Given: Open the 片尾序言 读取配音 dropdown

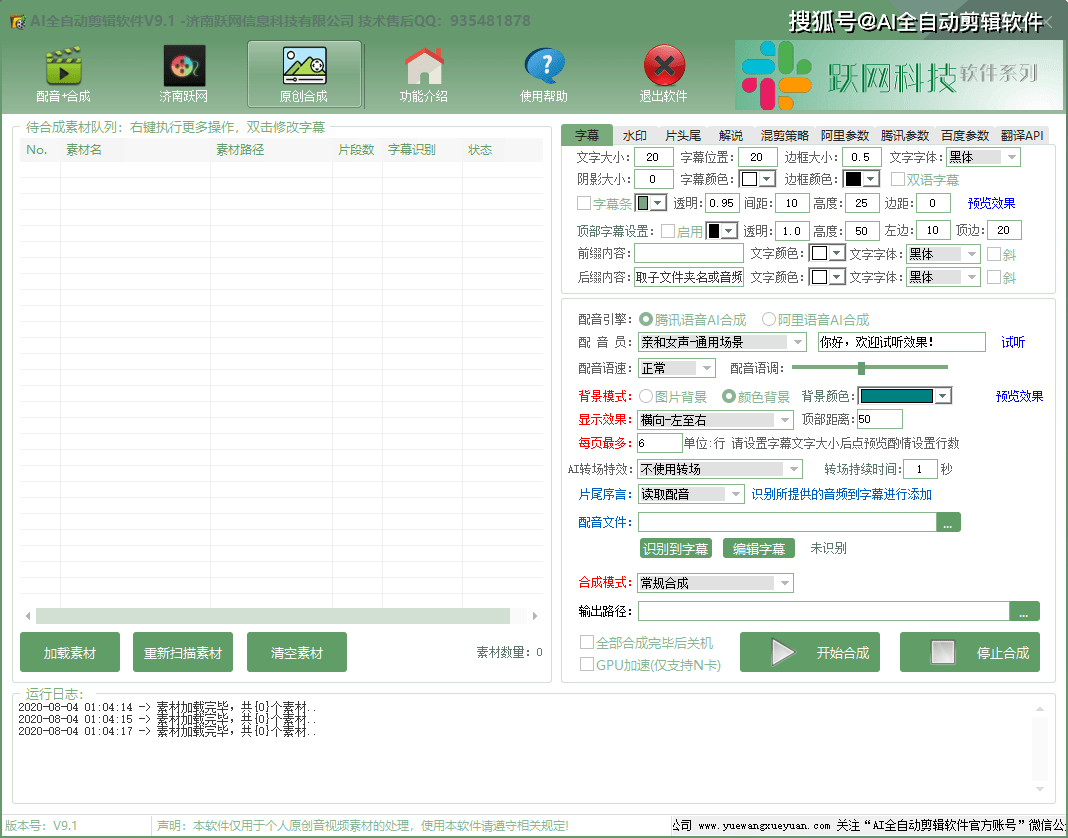Looking at the screenshot, I should (691, 494).
